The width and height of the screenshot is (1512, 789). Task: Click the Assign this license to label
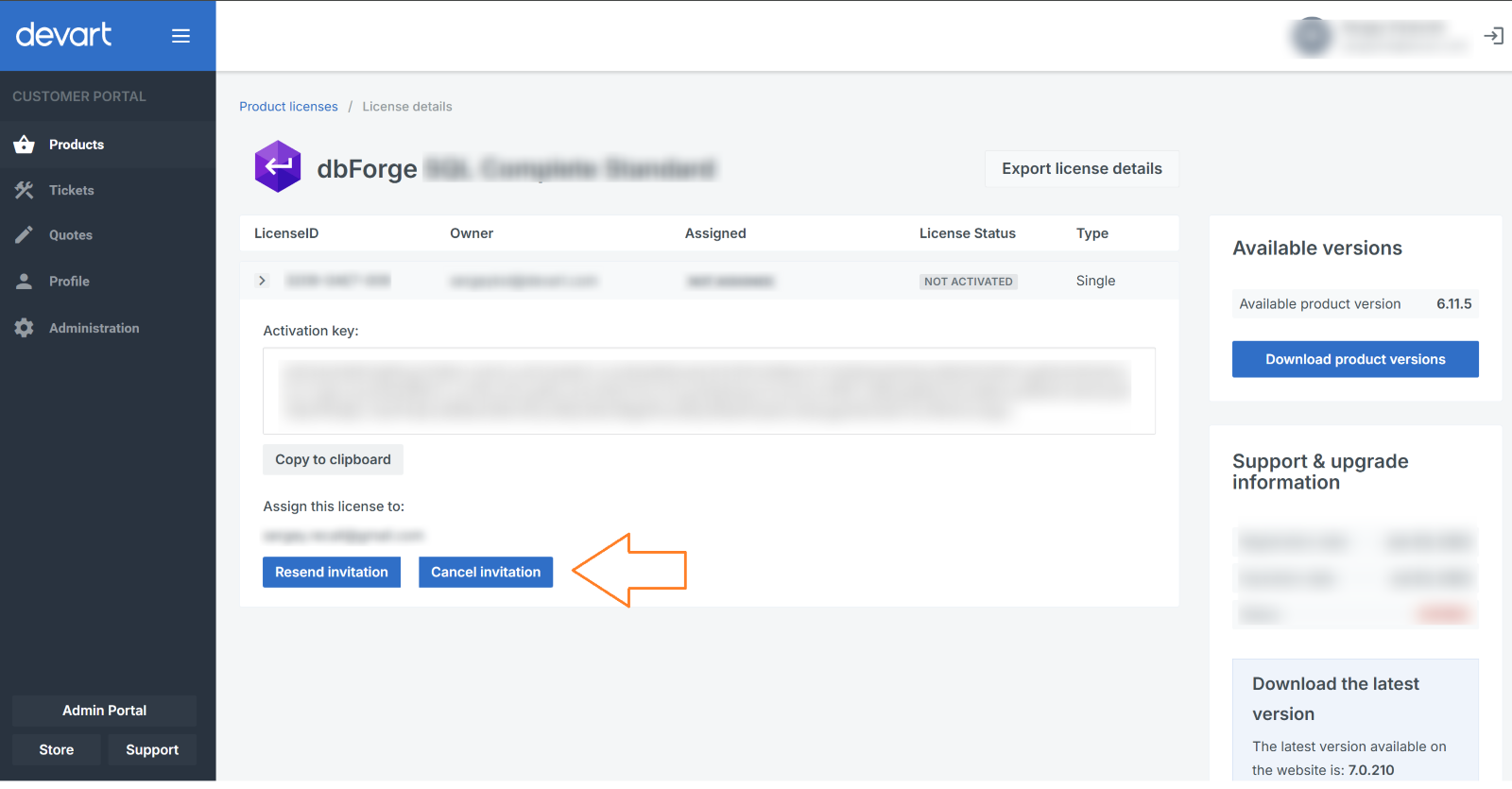334,506
